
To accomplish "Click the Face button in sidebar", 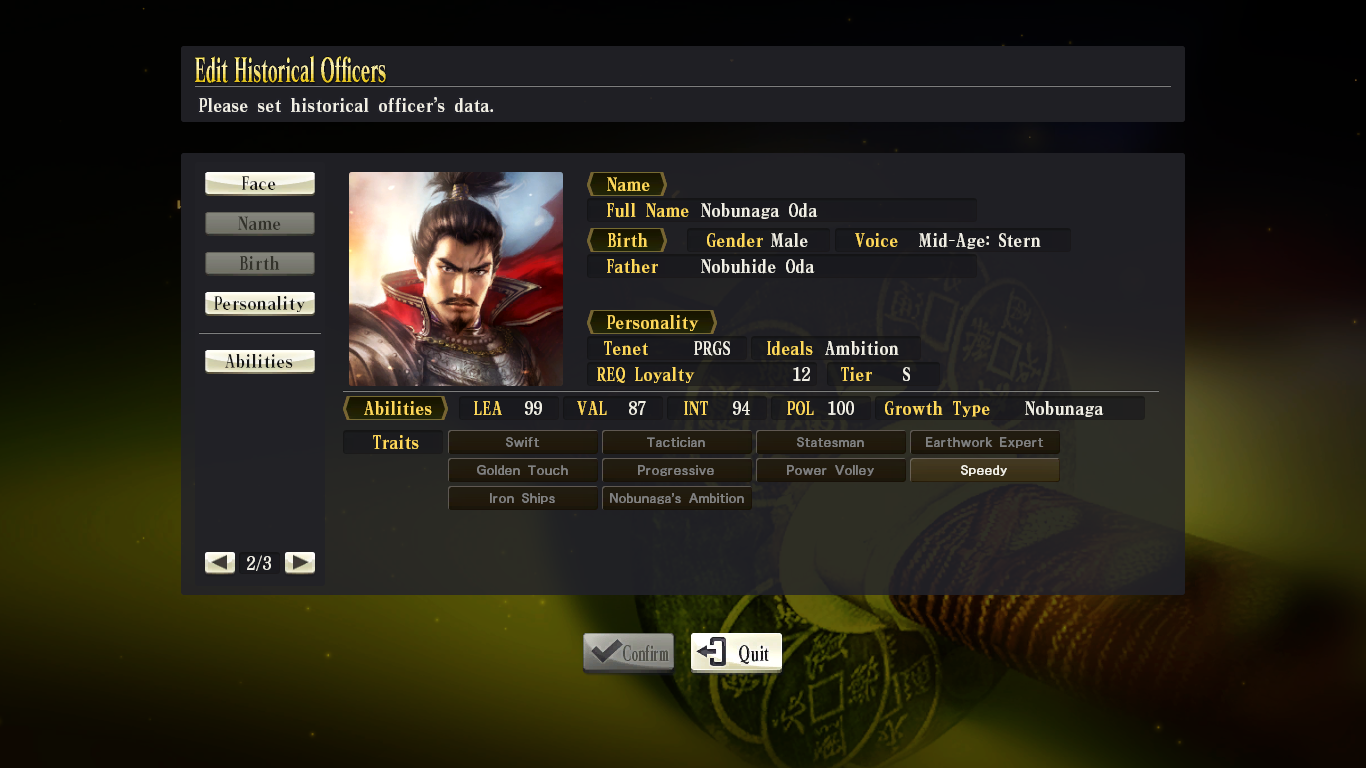I will (260, 184).
